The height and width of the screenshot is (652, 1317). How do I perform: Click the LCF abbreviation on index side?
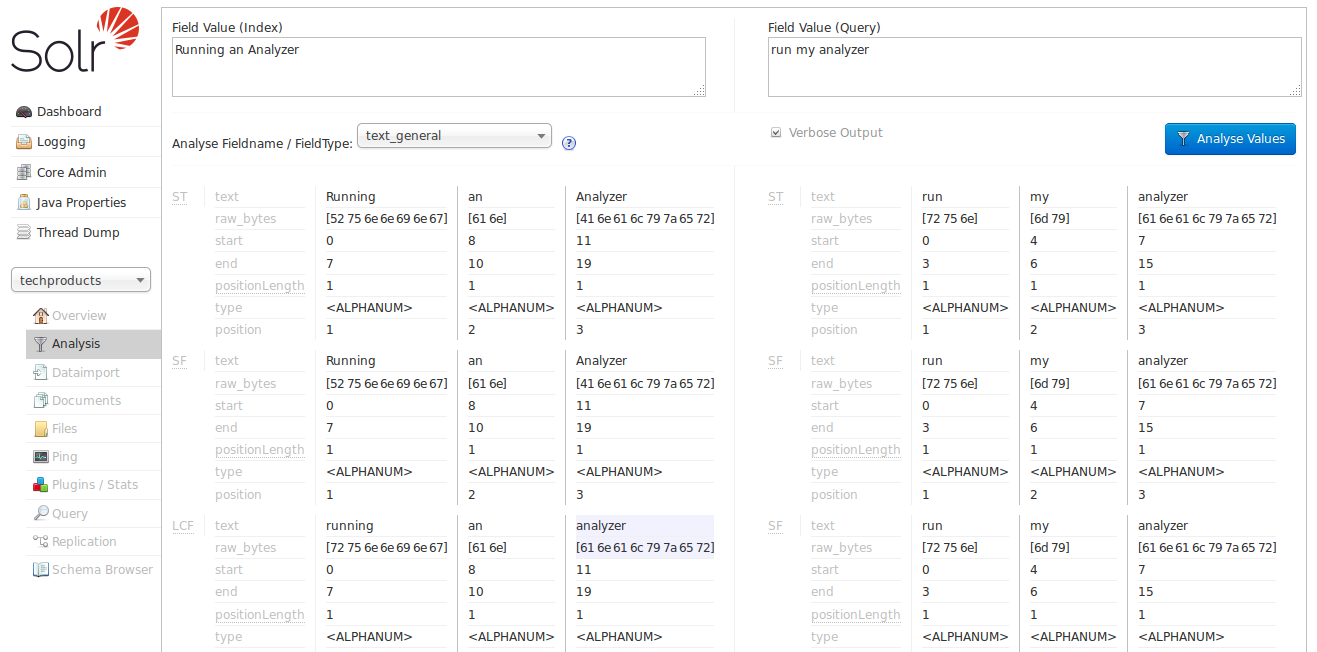[183, 525]
